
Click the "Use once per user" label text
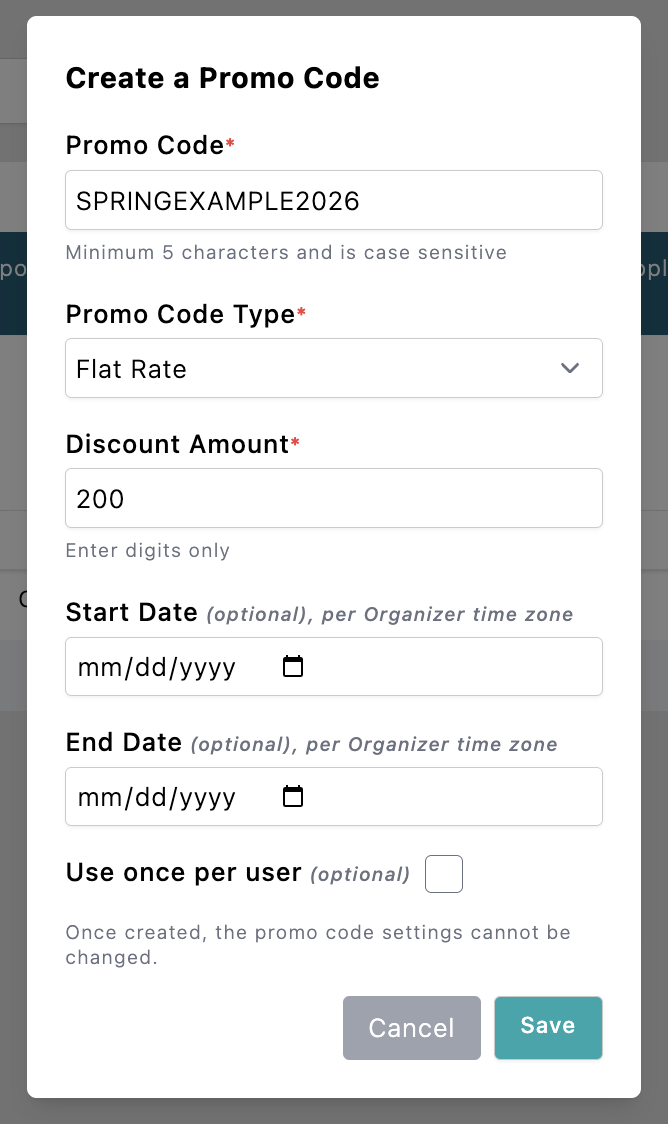[x=183, y=873]
